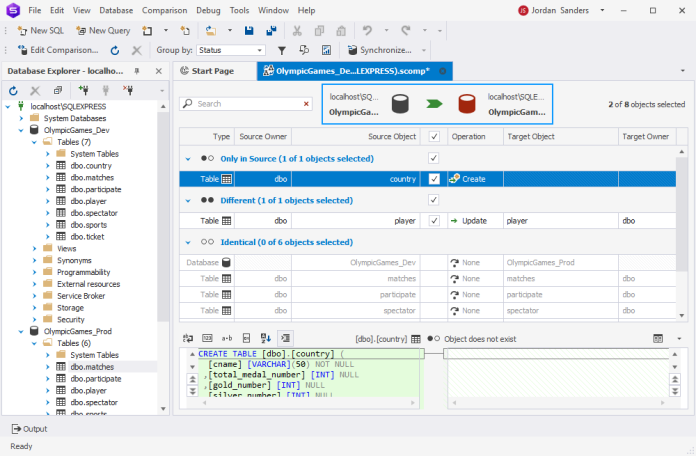Click the Undo arrow icon
Screen dimensions: 696x456
tap(368, 31)
